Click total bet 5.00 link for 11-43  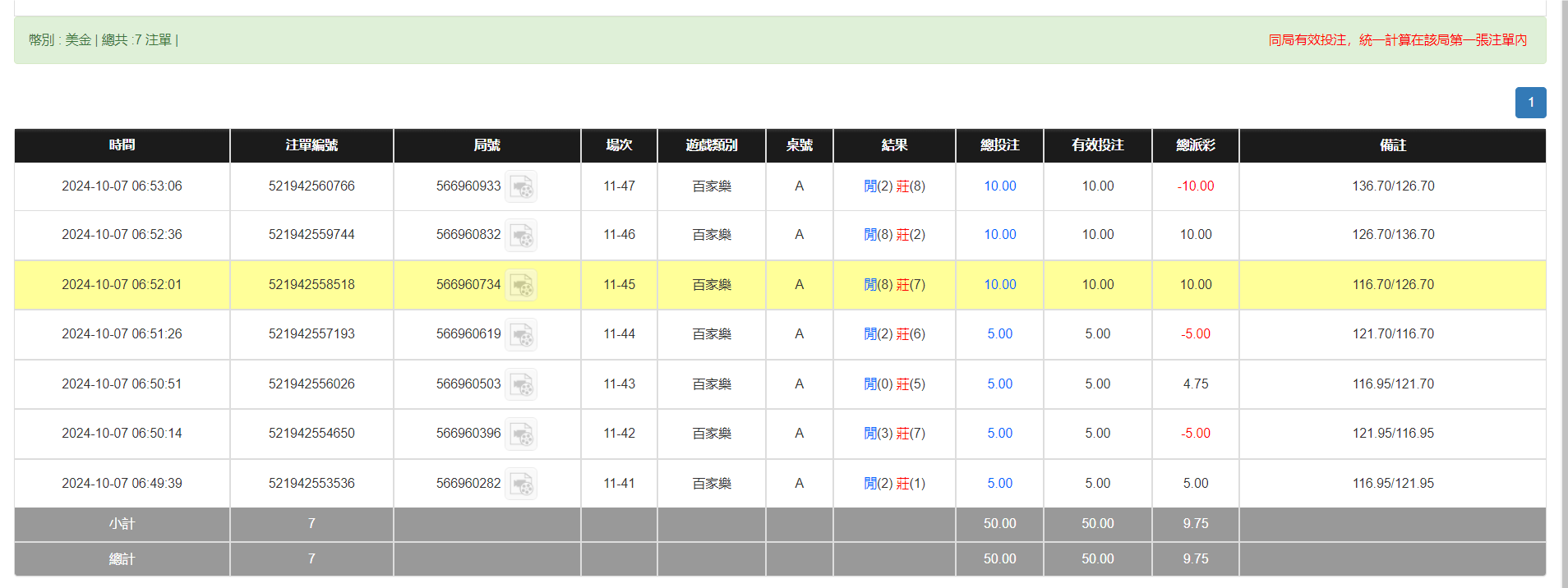(999, 384)
